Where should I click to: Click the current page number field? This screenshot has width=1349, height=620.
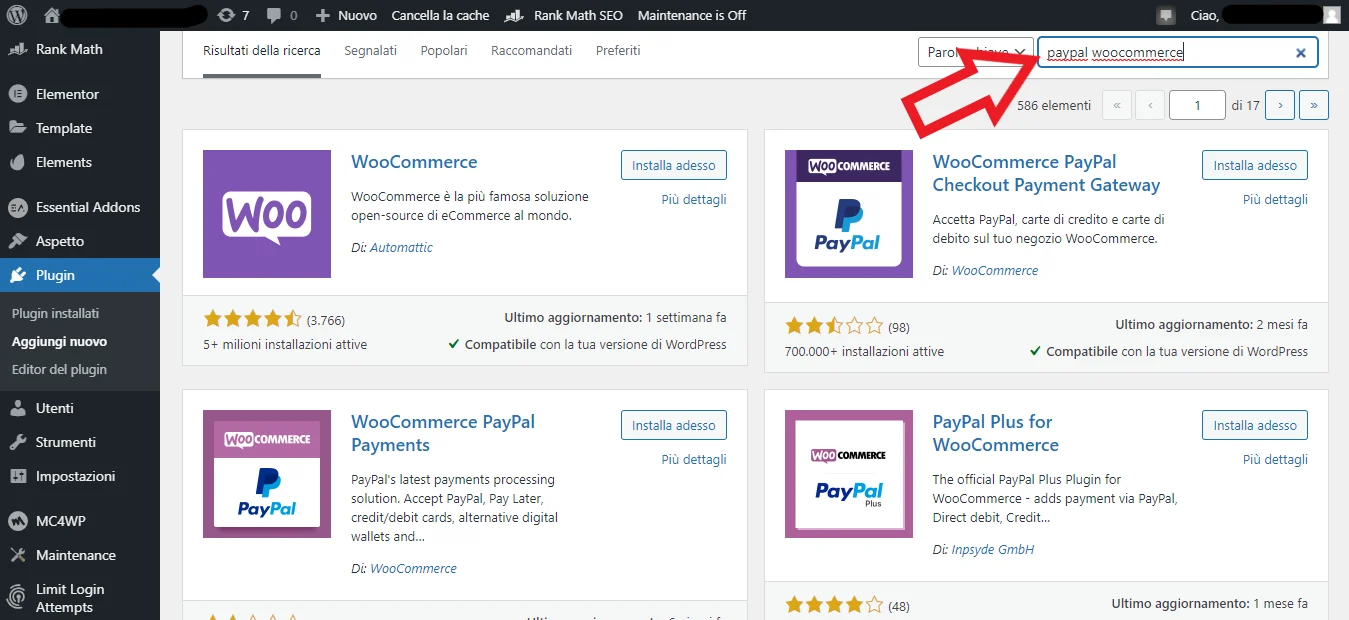pyautogui.click(x=1197, y=104)
